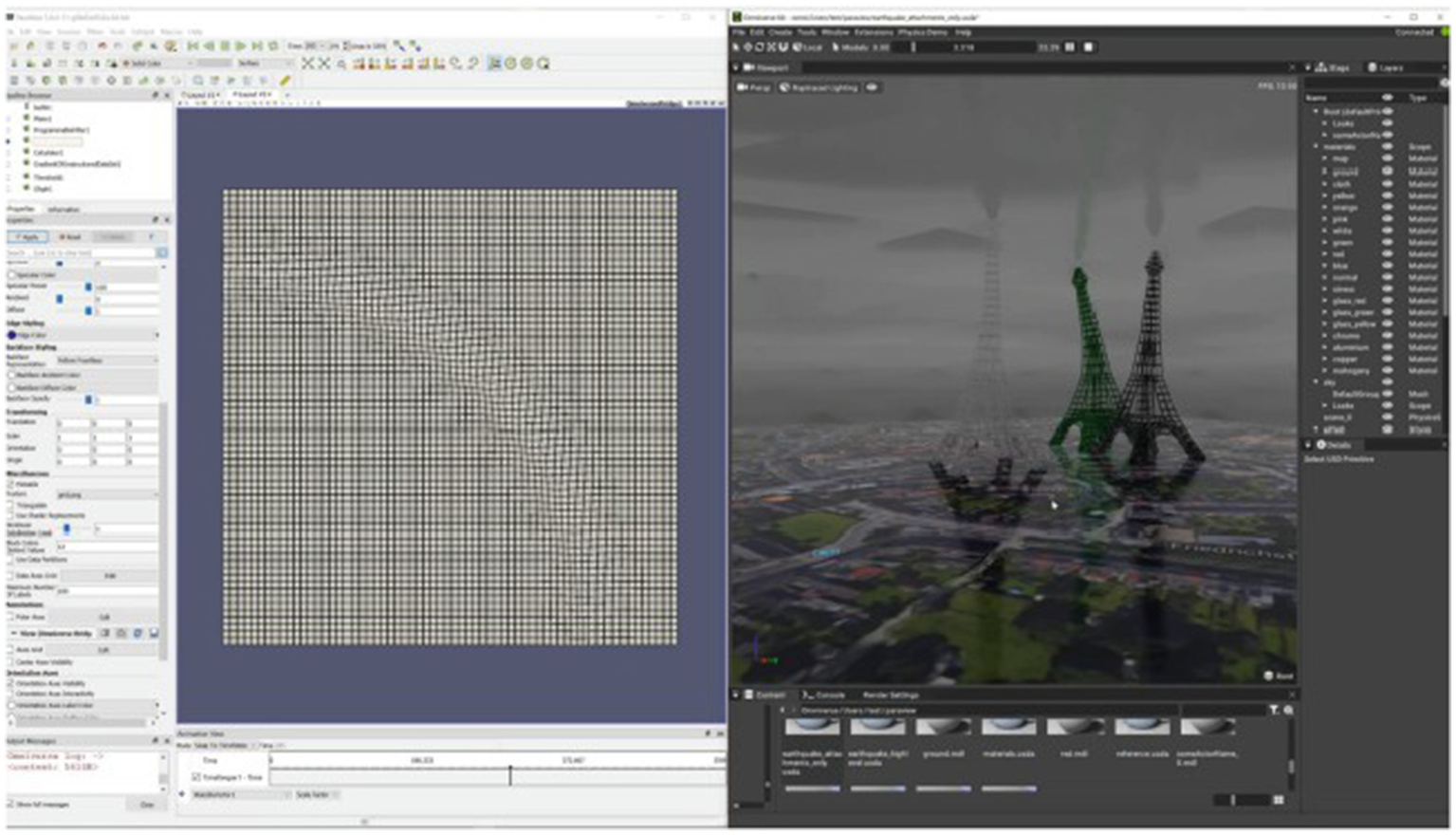Click the yellow pen icon in ParaView toolbar
Screen dimensions: 1456x835
285,81
